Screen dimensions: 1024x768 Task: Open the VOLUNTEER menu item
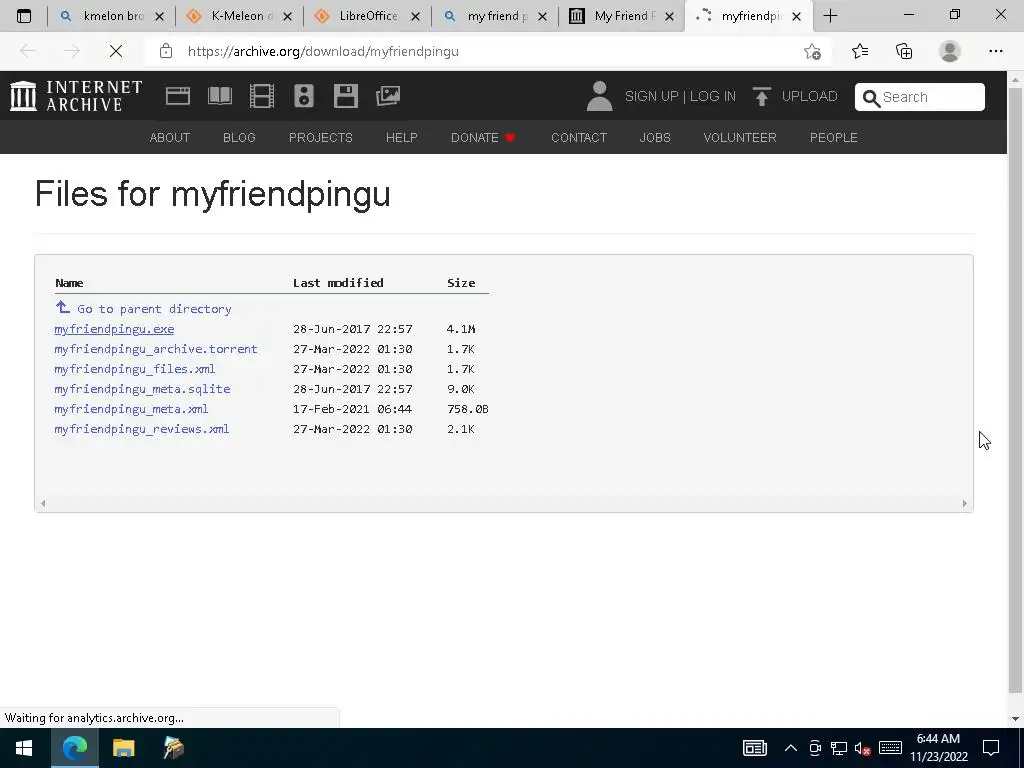[x=740, y=138]
